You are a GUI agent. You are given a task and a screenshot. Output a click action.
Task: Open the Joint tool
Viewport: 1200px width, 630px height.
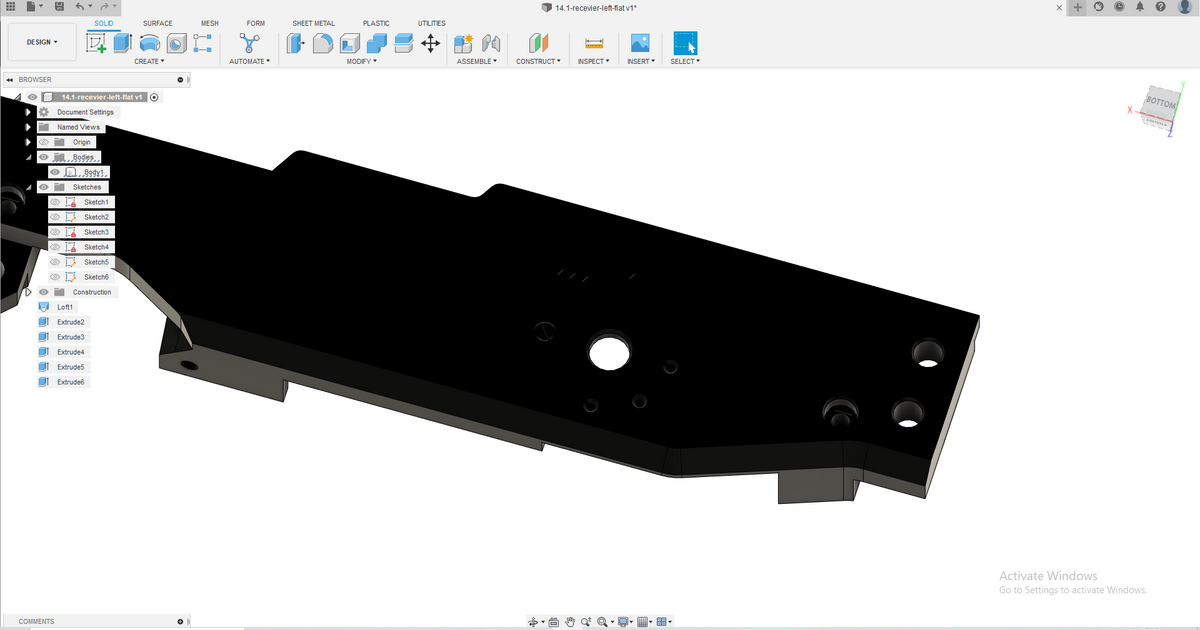[x=490, y=43]
